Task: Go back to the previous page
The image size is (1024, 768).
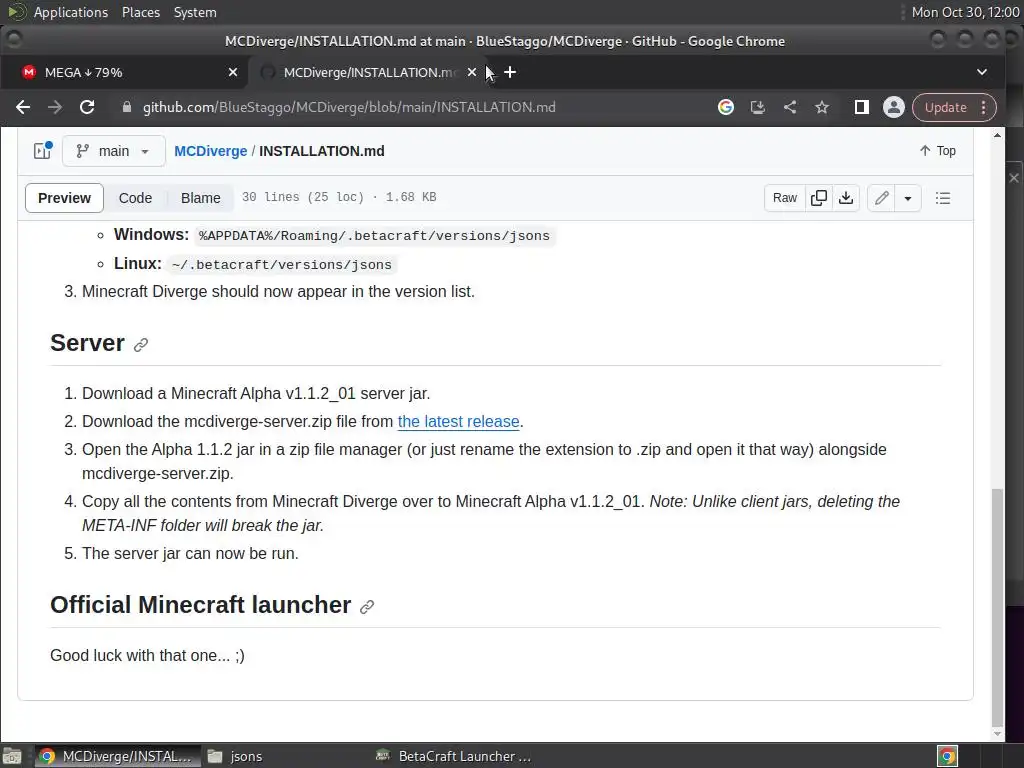Action: click(x=23, y=107)
